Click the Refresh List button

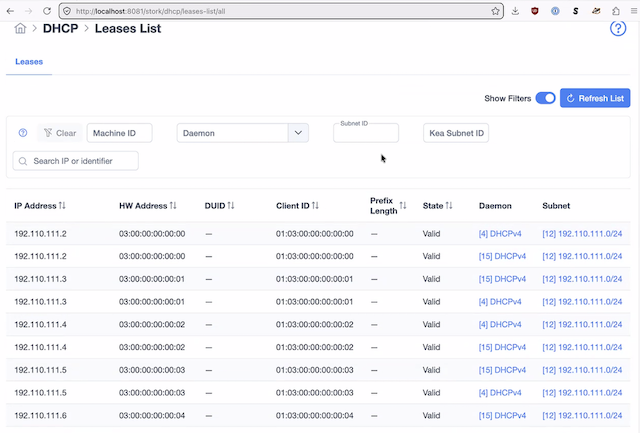(595, 98)
